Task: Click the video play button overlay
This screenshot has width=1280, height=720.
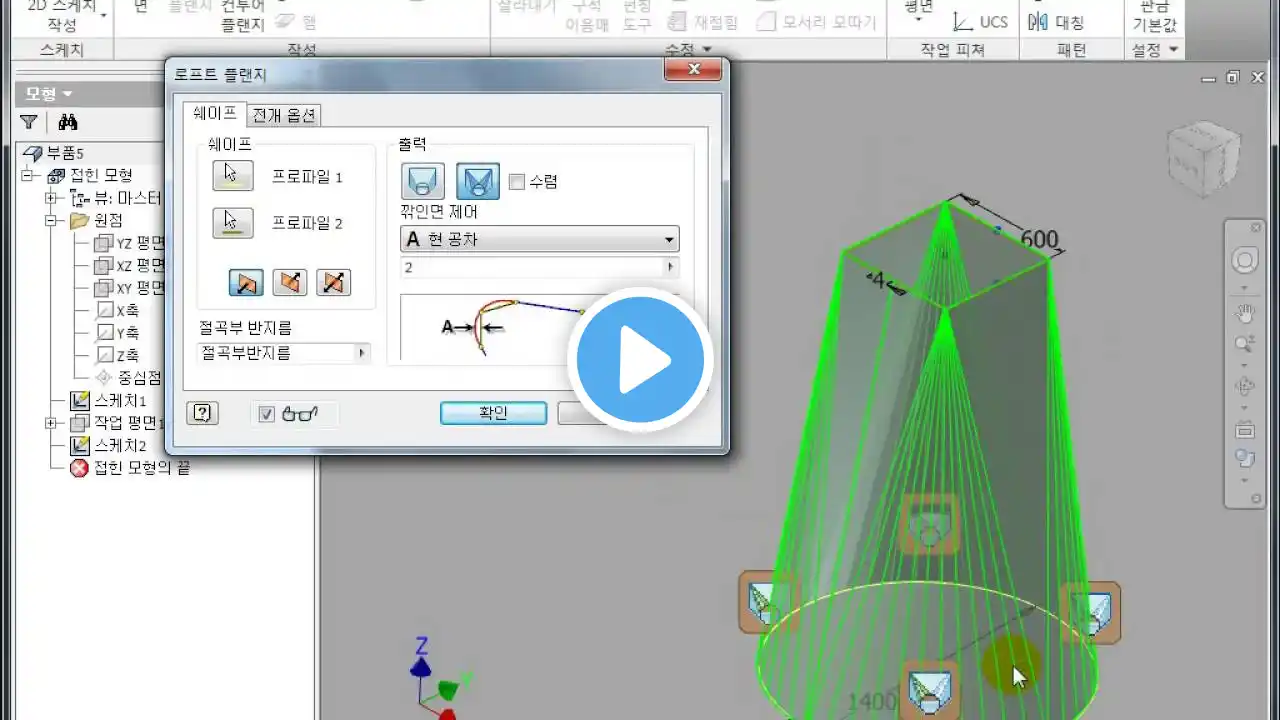Action: point(640,360)
